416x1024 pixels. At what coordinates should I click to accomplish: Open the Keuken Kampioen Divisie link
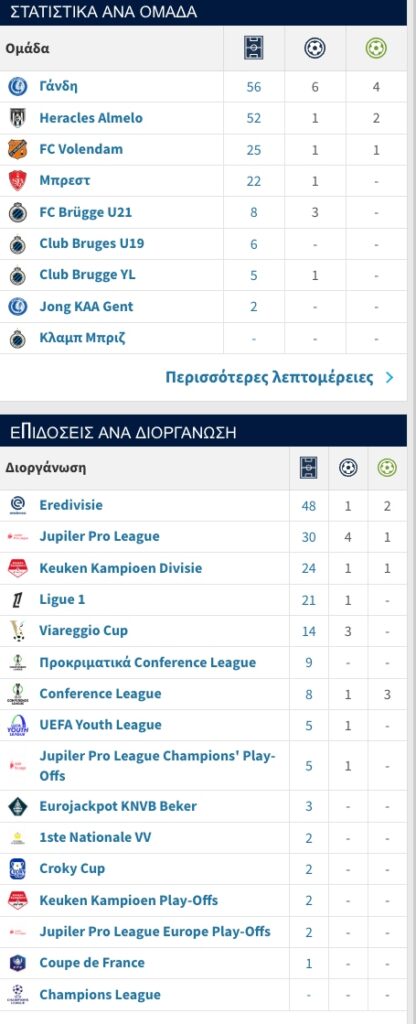(121, 568)
